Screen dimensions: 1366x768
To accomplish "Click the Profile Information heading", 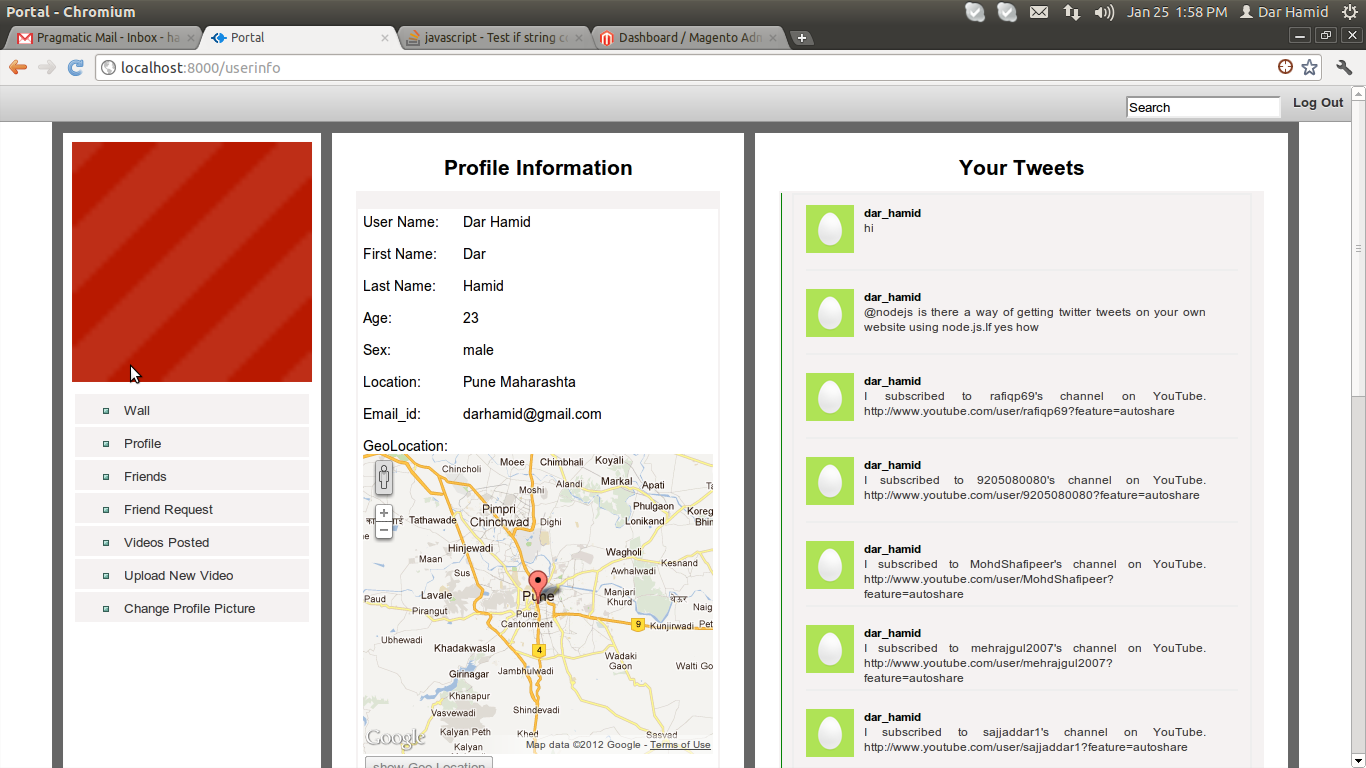I will [538, 168].
